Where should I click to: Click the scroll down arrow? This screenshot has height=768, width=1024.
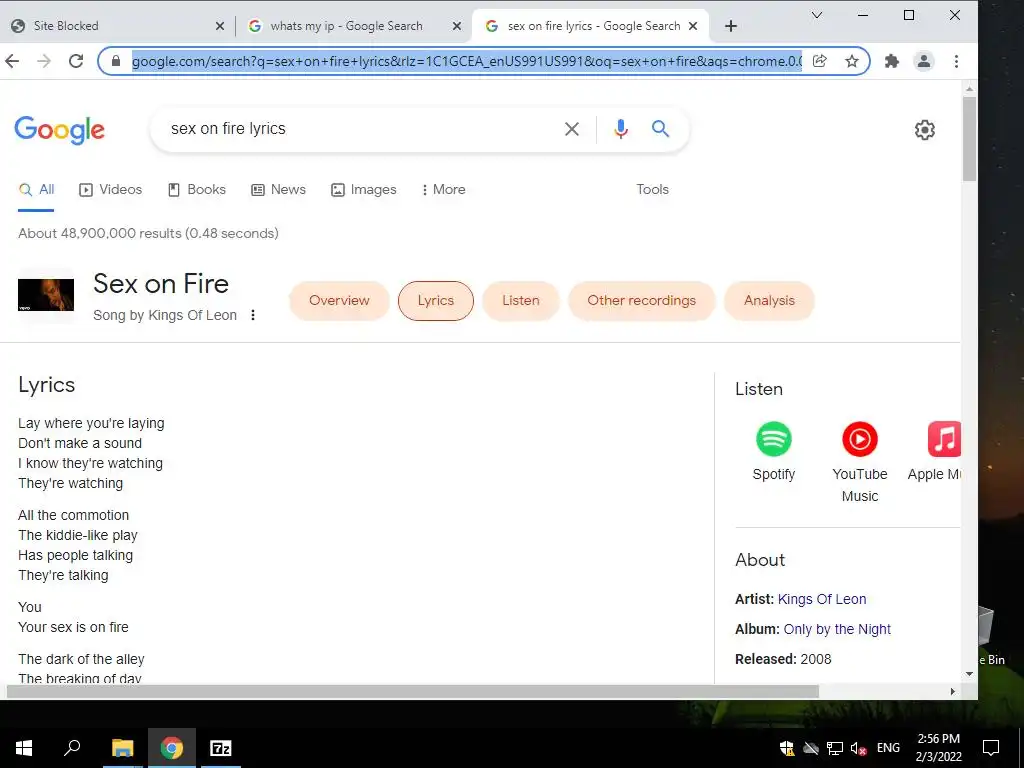(969, 674)
